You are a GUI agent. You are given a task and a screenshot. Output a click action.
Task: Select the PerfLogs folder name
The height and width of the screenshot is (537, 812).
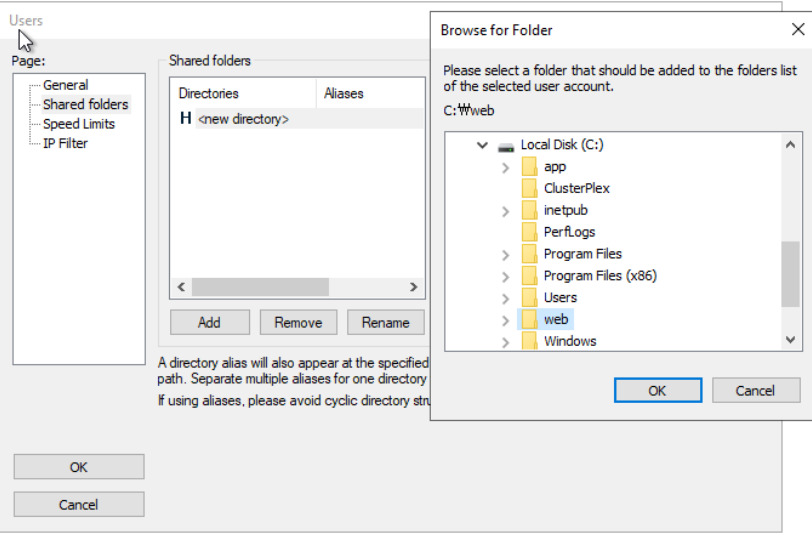tap(569, 232)
